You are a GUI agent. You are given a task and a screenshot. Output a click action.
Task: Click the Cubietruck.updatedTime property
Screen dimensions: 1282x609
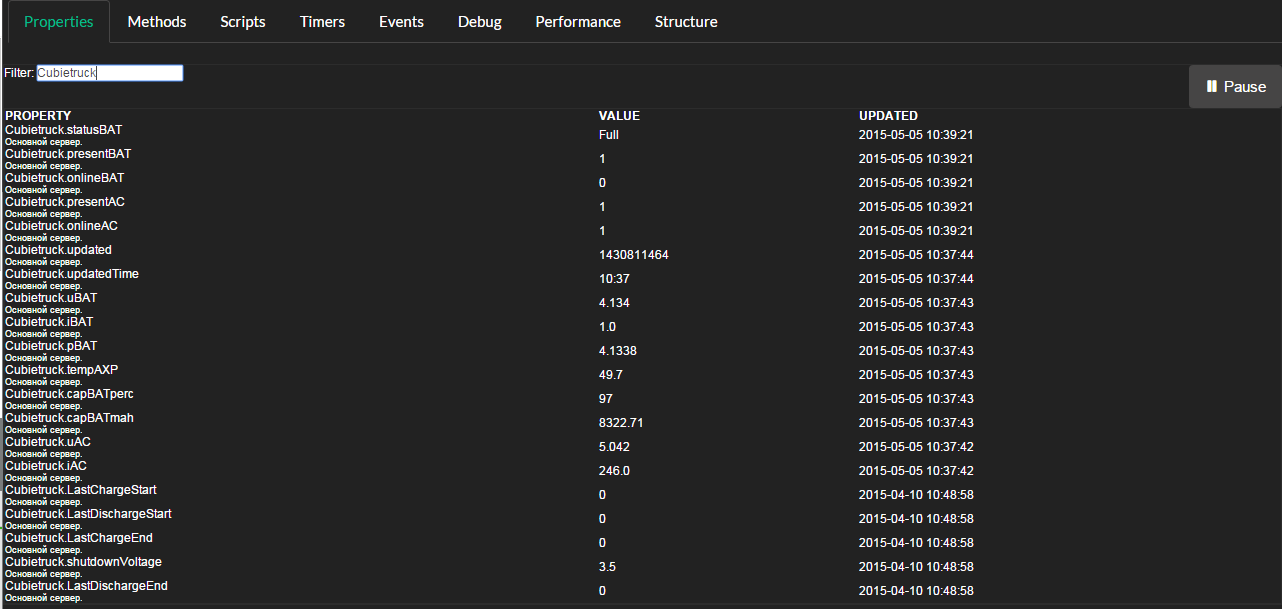72,274
